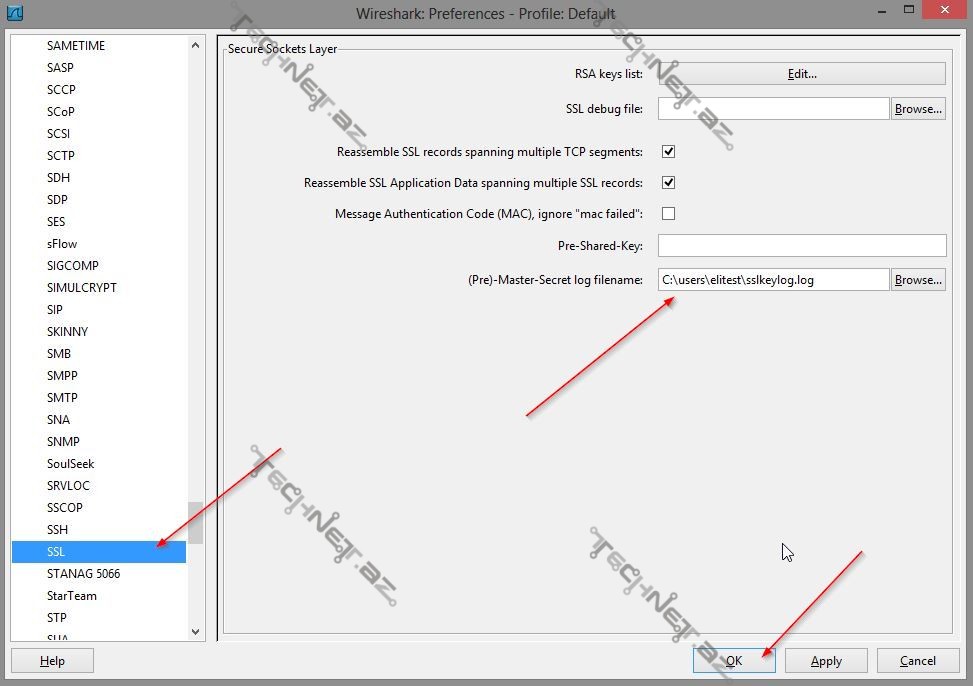Screen dimensions: 973x686
Task: Browse for the SSL debug file
Action: [918, 109]
